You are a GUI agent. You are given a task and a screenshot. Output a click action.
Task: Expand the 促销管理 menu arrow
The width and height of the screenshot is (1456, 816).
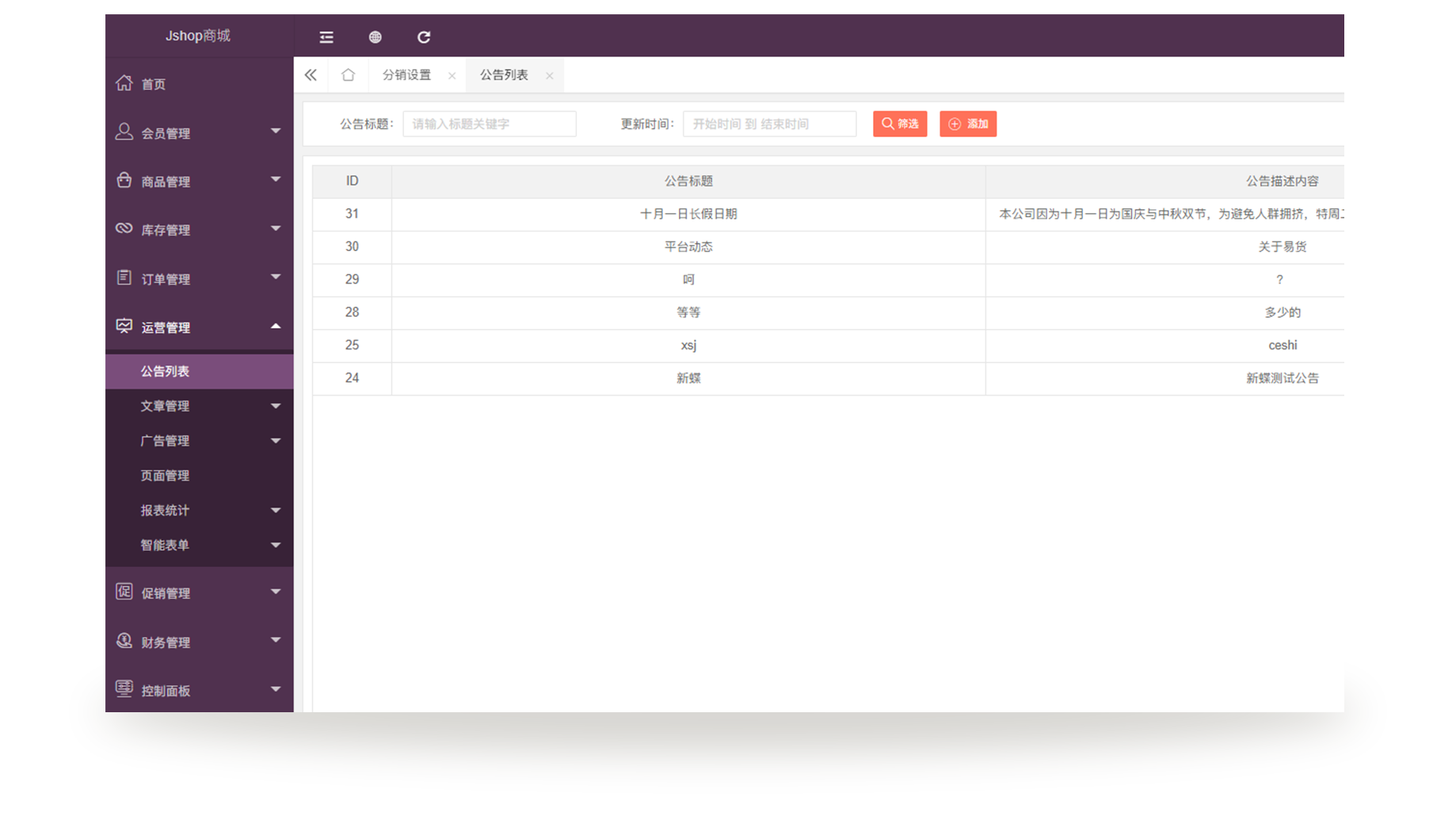(x=276, y=591)
